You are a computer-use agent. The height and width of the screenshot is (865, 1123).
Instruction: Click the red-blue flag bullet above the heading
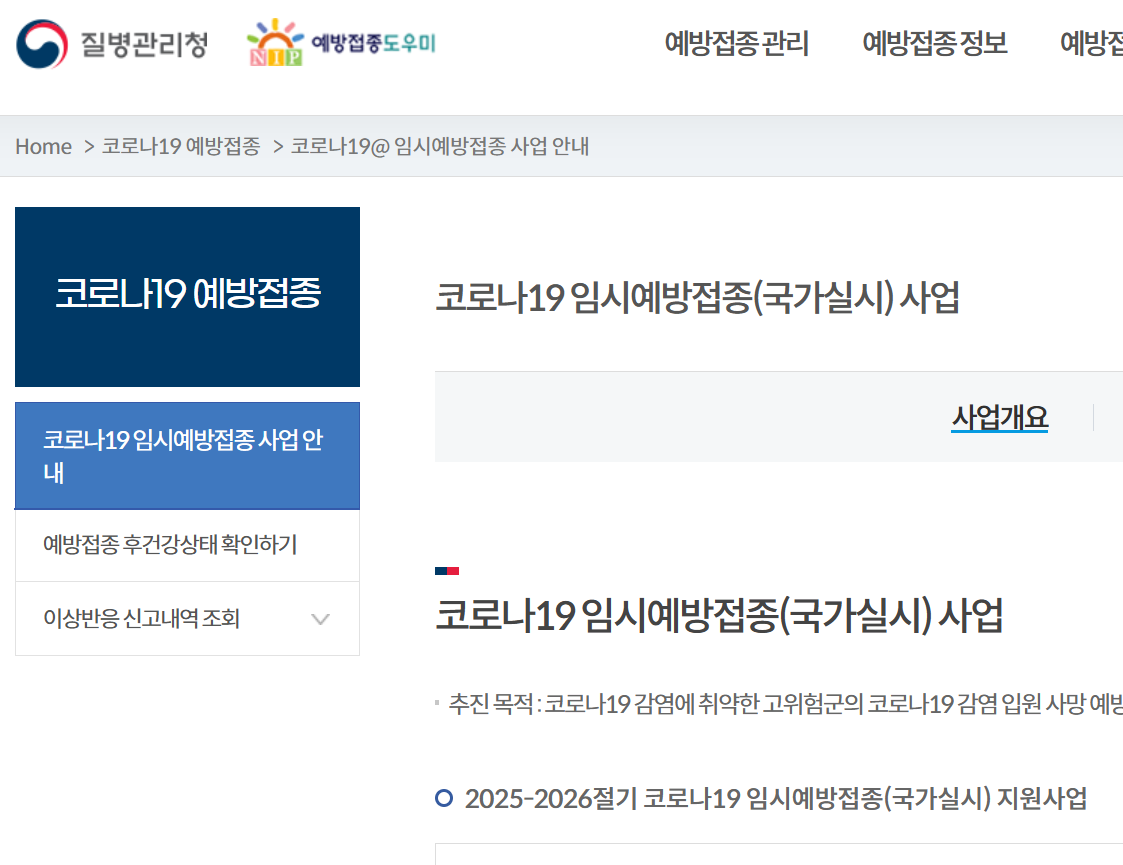pos(446,570)
